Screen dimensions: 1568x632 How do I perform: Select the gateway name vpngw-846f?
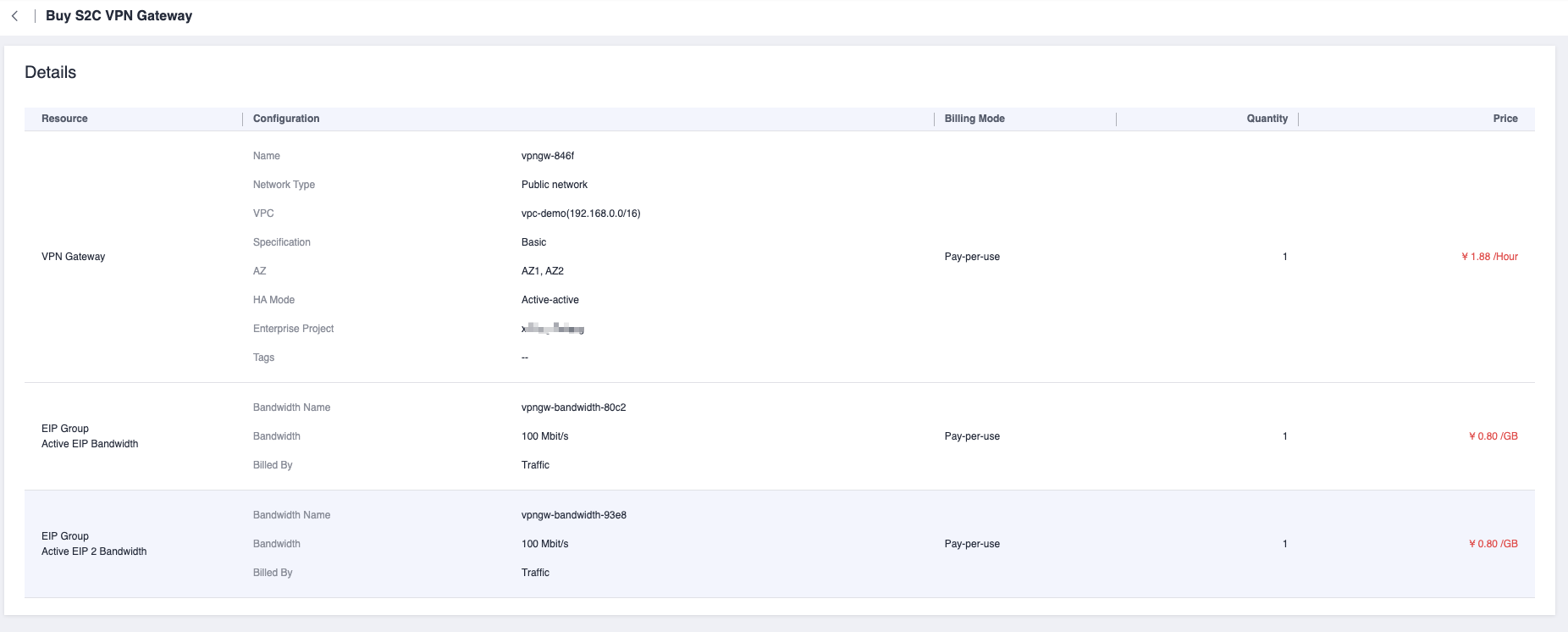point(548,156)
